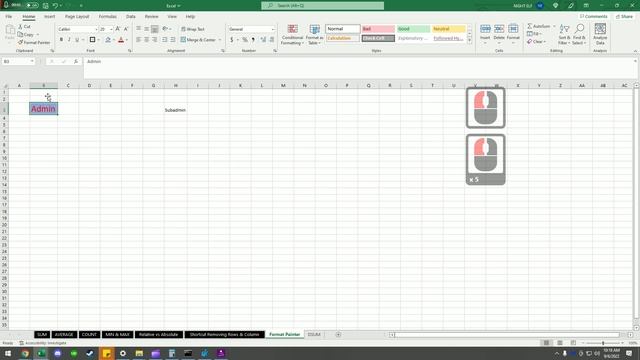640x360 pixels.
Task: Click the Share button
Action: tap(624, 17)
